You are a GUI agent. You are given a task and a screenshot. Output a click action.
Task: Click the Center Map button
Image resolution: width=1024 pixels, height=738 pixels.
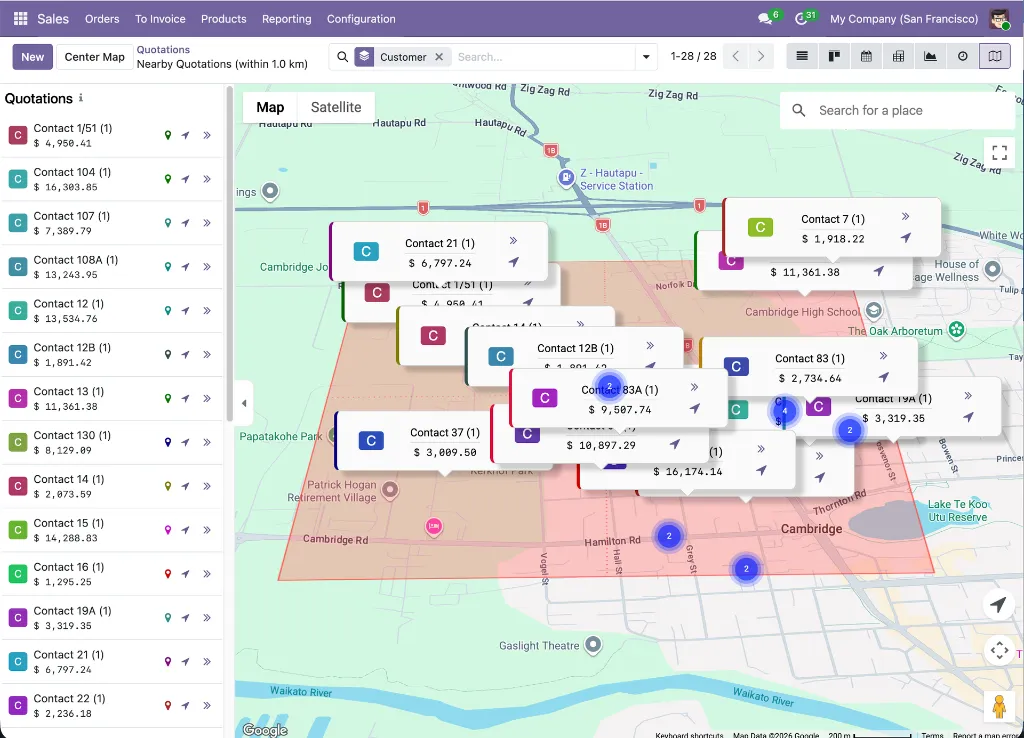95,57
